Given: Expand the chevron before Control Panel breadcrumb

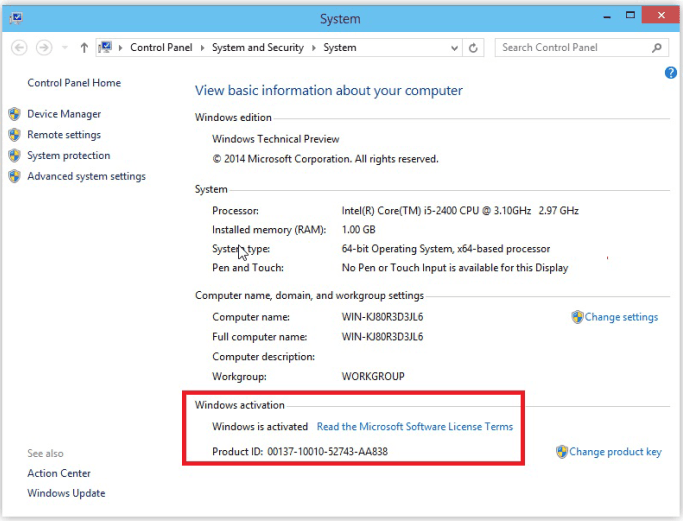Looking at the screenshot, I should pyautogui.click(x=120, y=47).
